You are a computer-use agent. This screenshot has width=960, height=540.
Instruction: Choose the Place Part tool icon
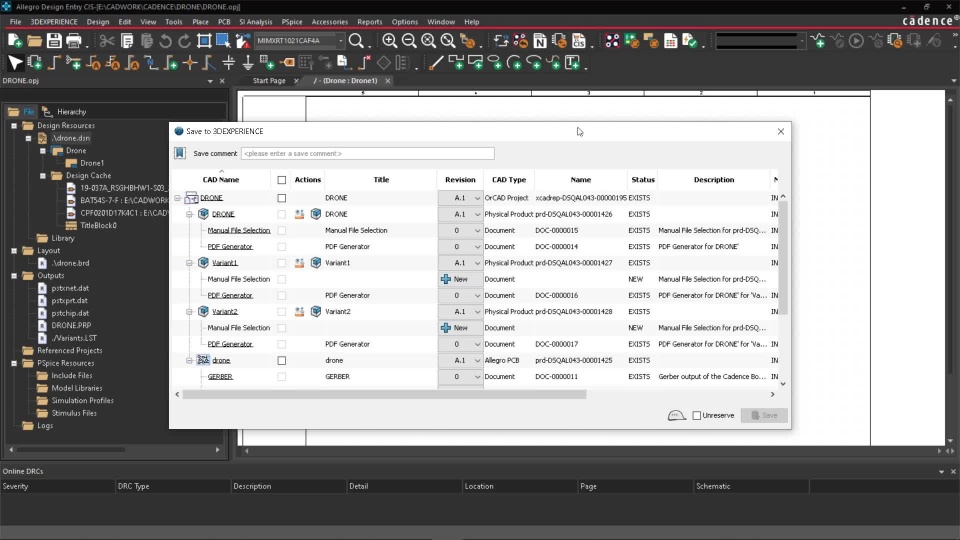point(35,62)
